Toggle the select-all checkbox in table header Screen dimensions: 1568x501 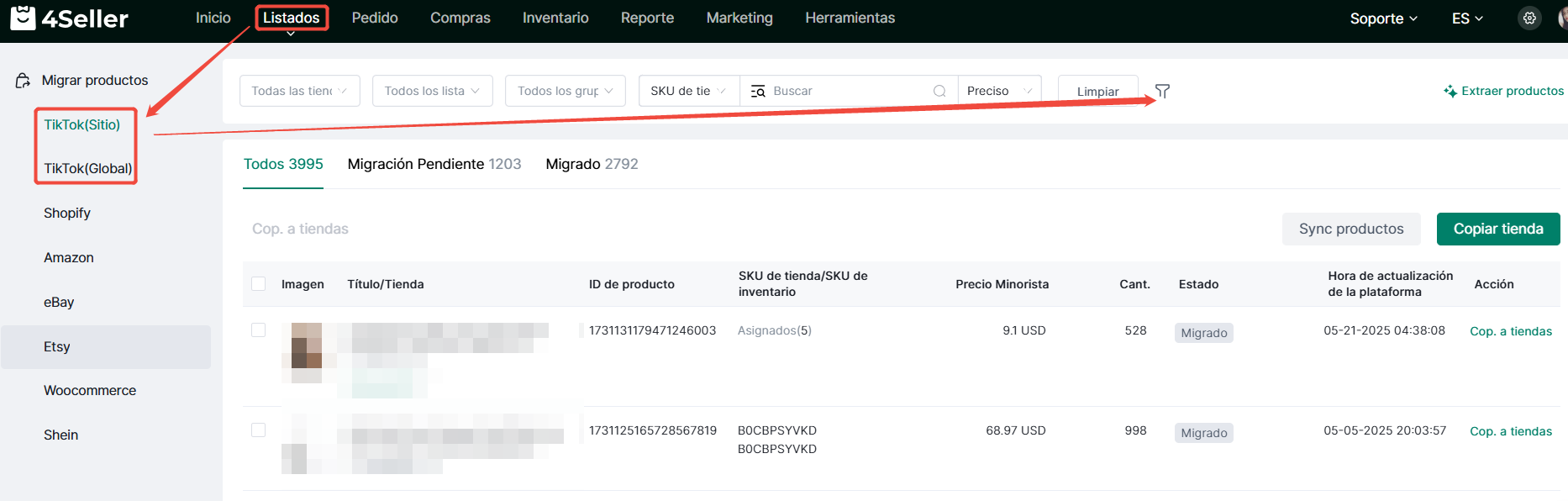[x=259, y=284]
